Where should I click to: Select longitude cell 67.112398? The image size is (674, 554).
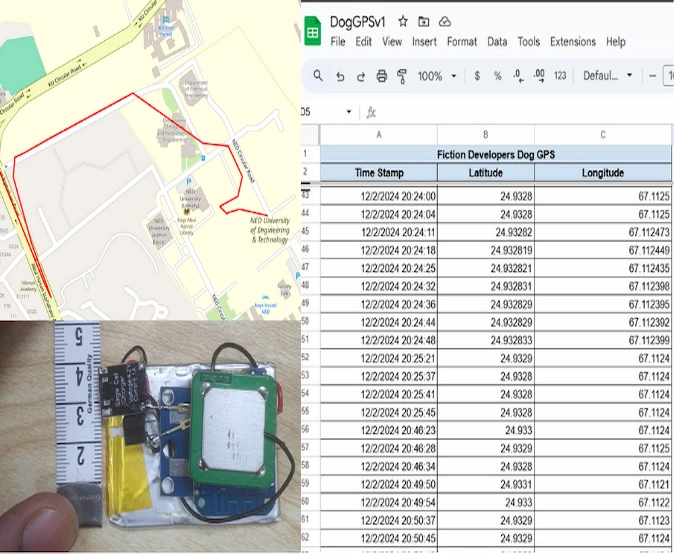(x=603, y=286)
